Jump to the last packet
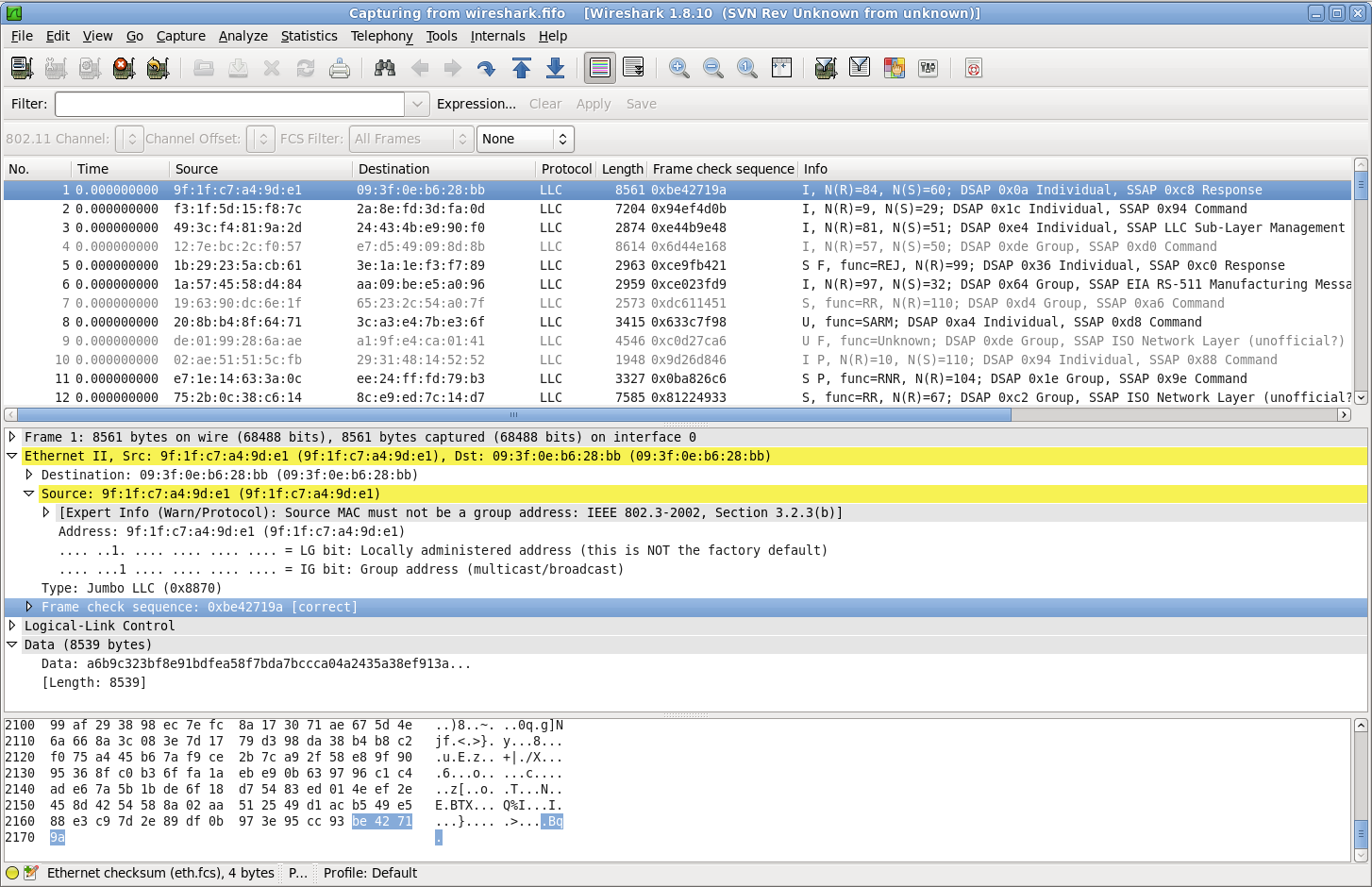1372x887 pixels. coord(555,68)
